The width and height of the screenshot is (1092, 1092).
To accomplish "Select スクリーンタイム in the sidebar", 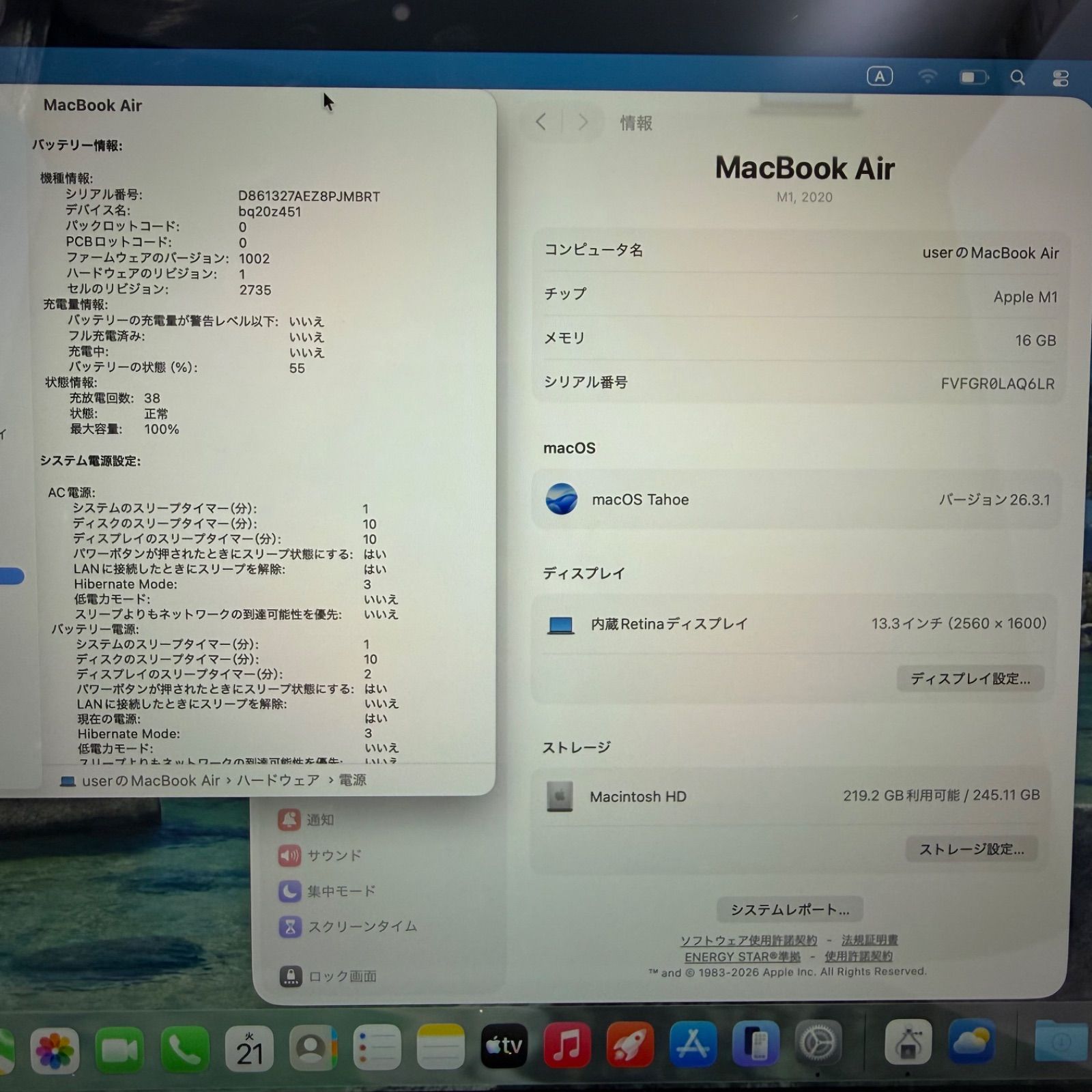I will coord(347,927).
